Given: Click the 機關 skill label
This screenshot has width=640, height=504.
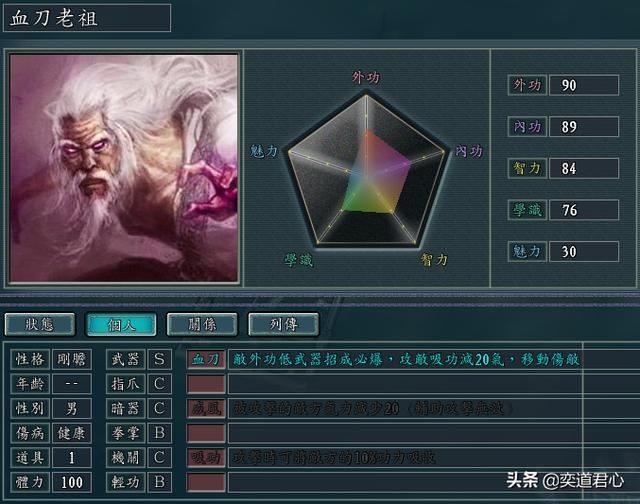Looking at the screenshot, I should click(x=126, y=457).
